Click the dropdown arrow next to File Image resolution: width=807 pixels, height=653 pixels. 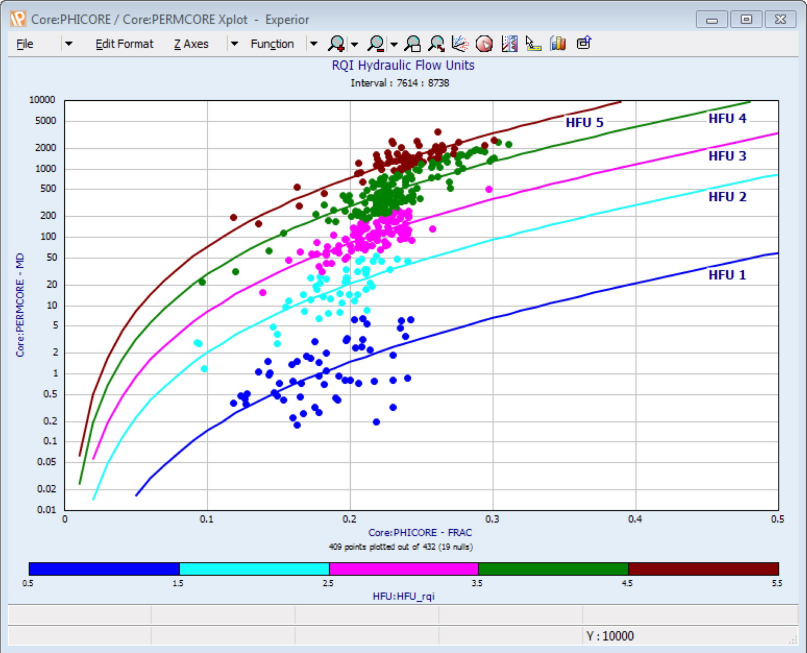tap(68, 43)
